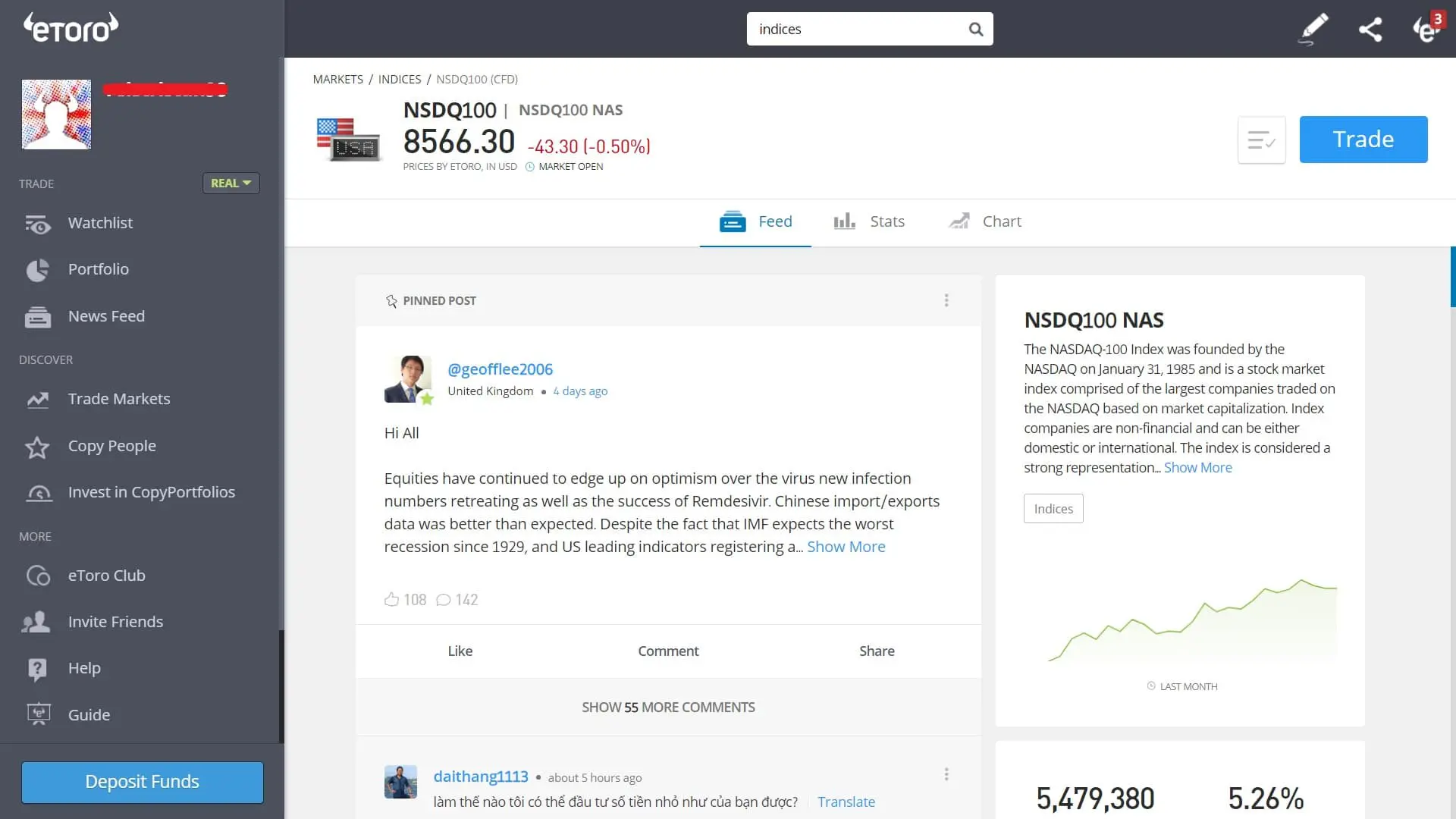Click the Share button on pinned post

[877, 651]
